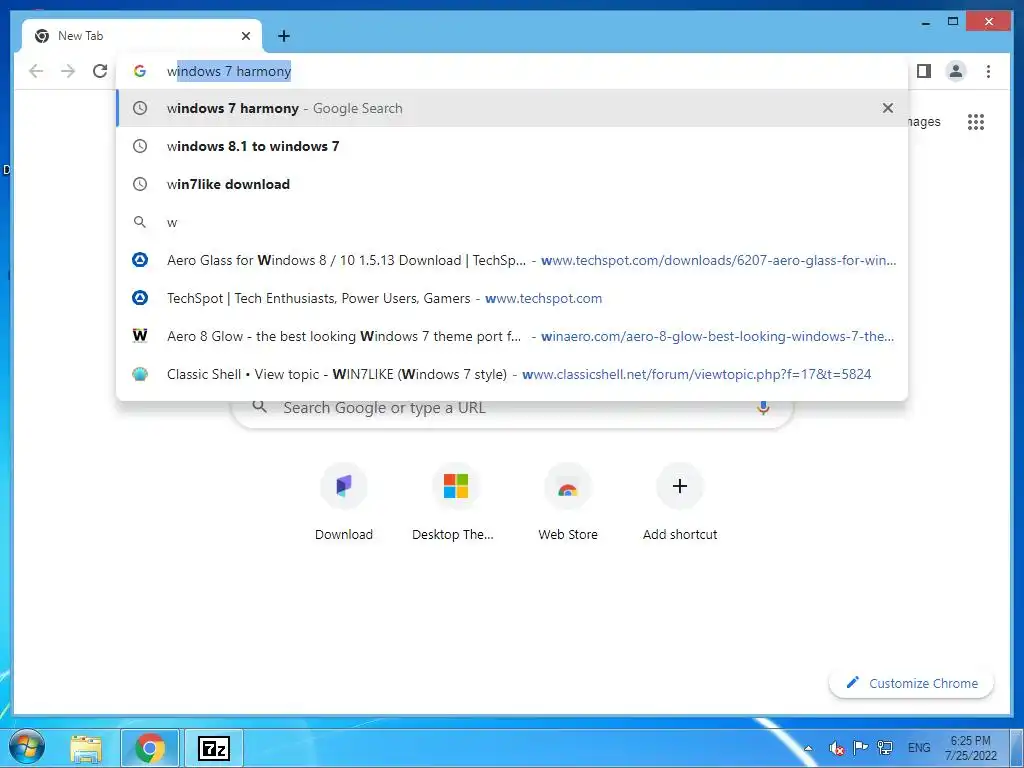Image resolution: width=1024 pixels, height=768 pixels.
Task: Open File Explorer from the taskbar
Action: click(86, 748)
